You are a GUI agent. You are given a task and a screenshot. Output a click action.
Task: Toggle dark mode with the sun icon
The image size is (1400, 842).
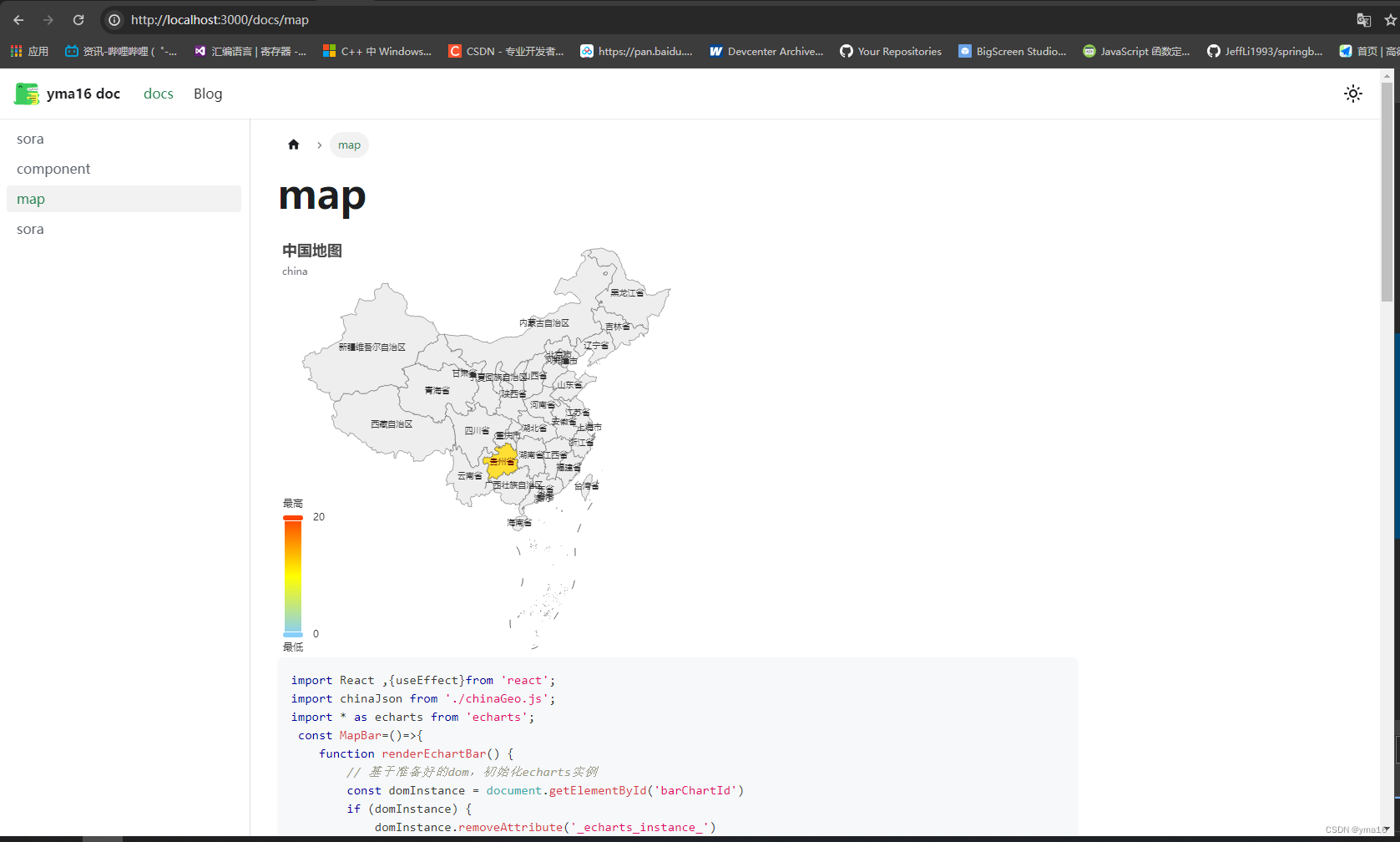coord(1352,94)
